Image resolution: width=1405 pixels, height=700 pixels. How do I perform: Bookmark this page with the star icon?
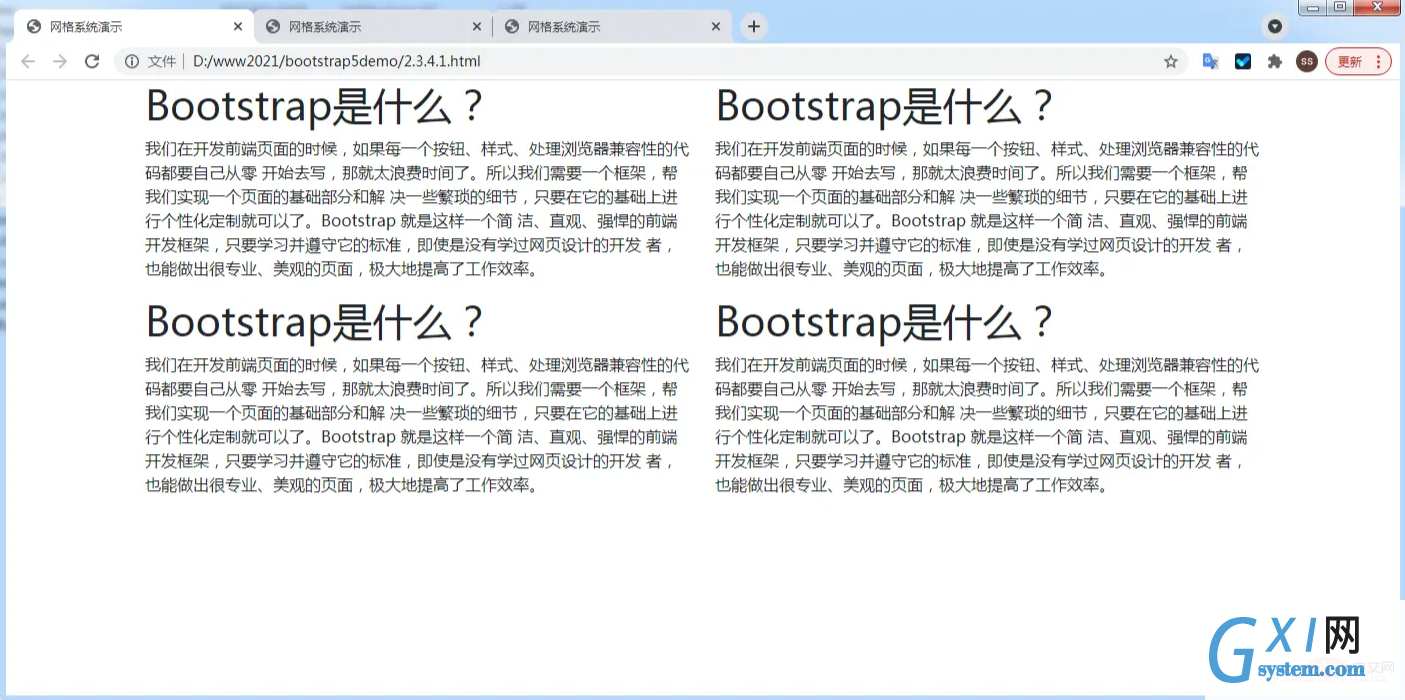click(1171, 62)
